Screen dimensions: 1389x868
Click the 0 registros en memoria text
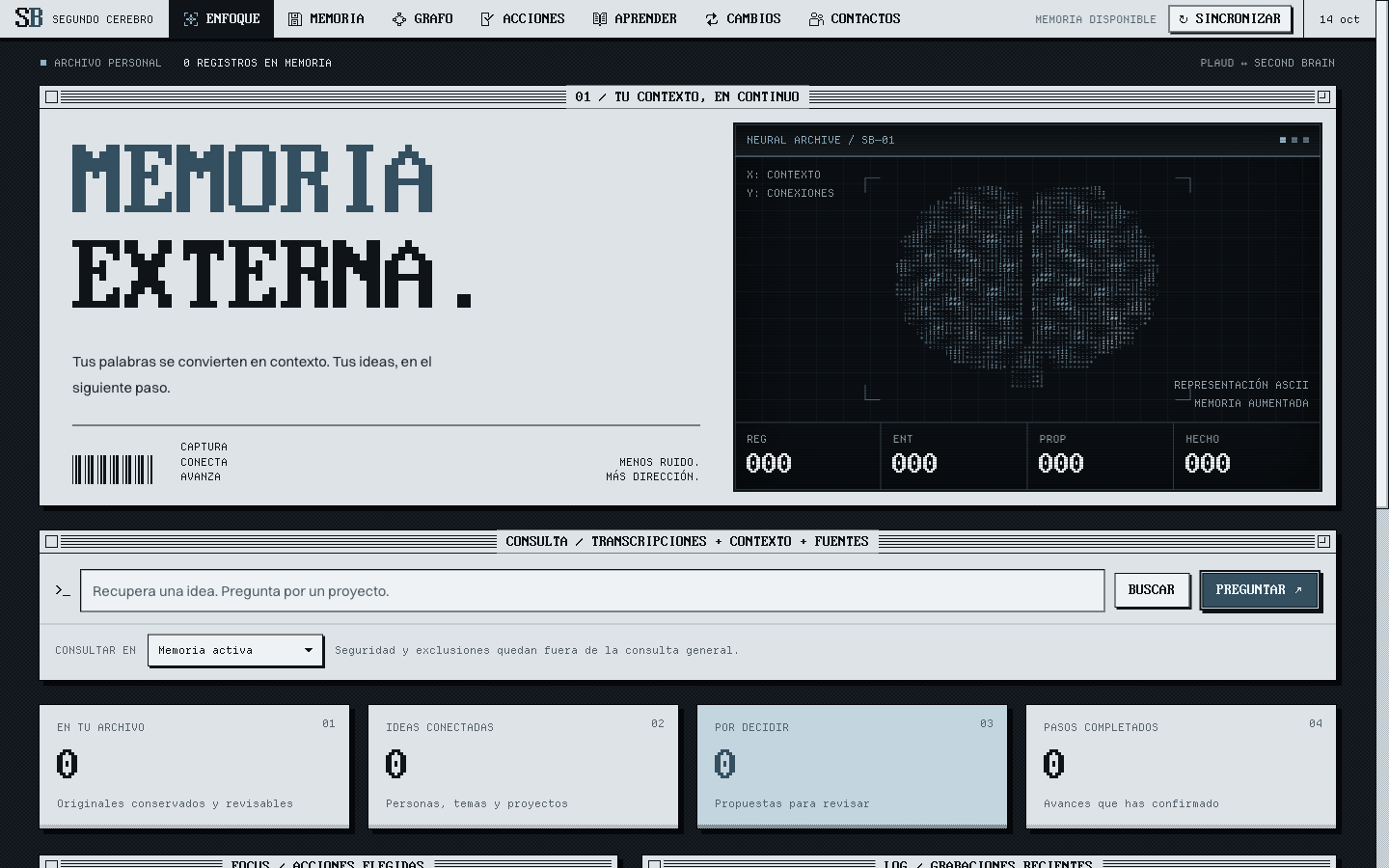(x=258, y=63)
